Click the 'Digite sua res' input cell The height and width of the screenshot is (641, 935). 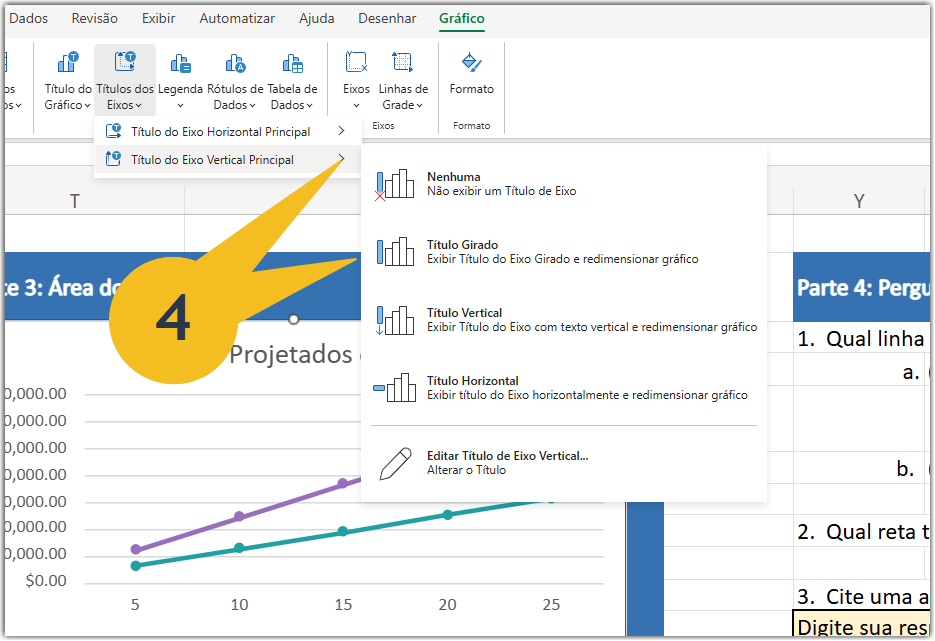(862, 625)
